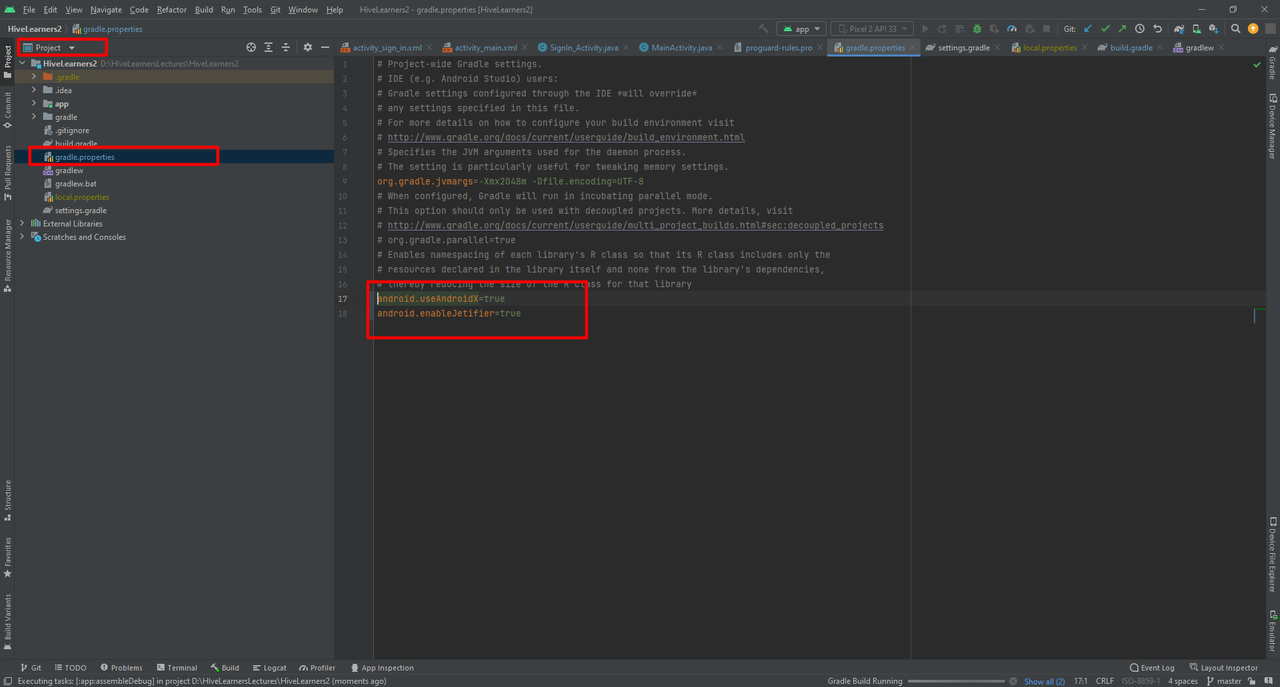Click the multi_project_builds.html URL in the editor
Screen dimensions: 1280x687
[636, 226]
